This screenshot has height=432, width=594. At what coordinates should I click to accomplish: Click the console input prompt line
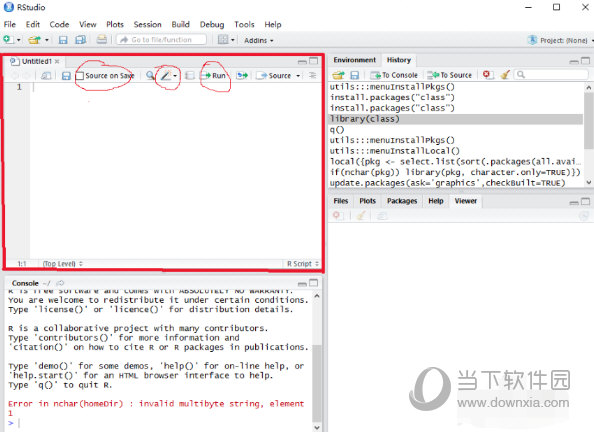pyautogui.click(x=159, y=423)
